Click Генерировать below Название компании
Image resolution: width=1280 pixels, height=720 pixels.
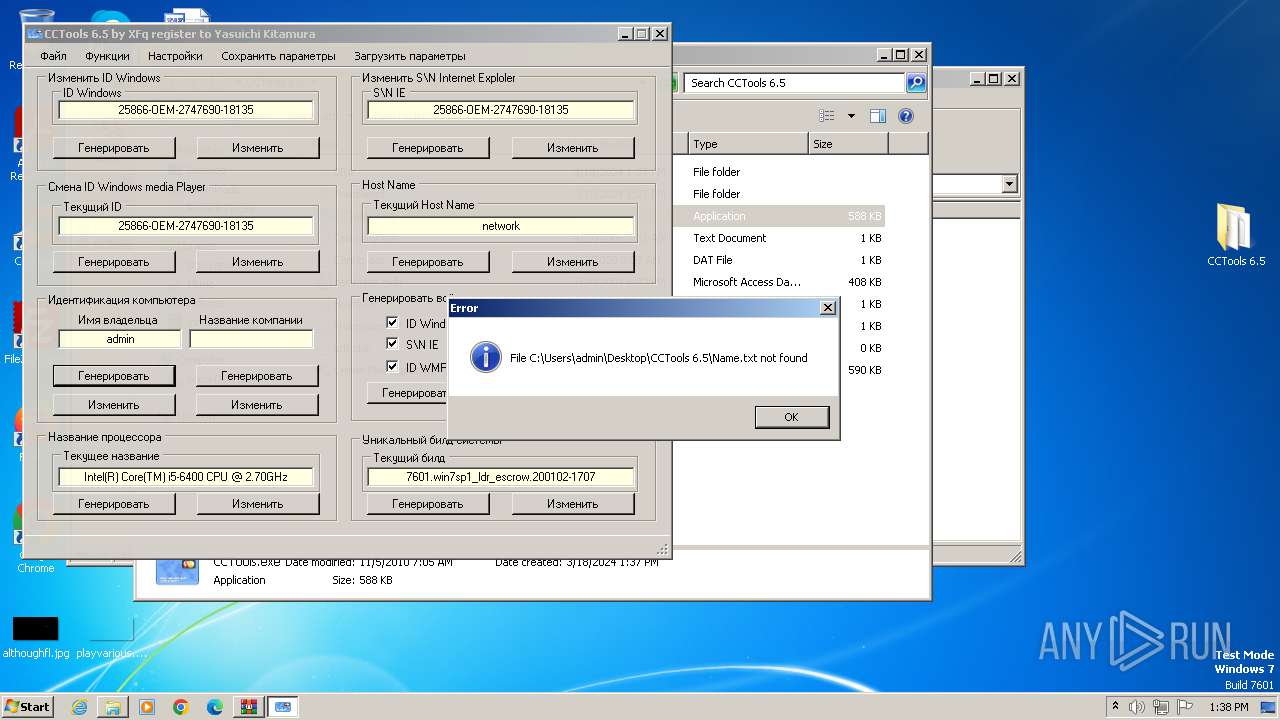257,376
